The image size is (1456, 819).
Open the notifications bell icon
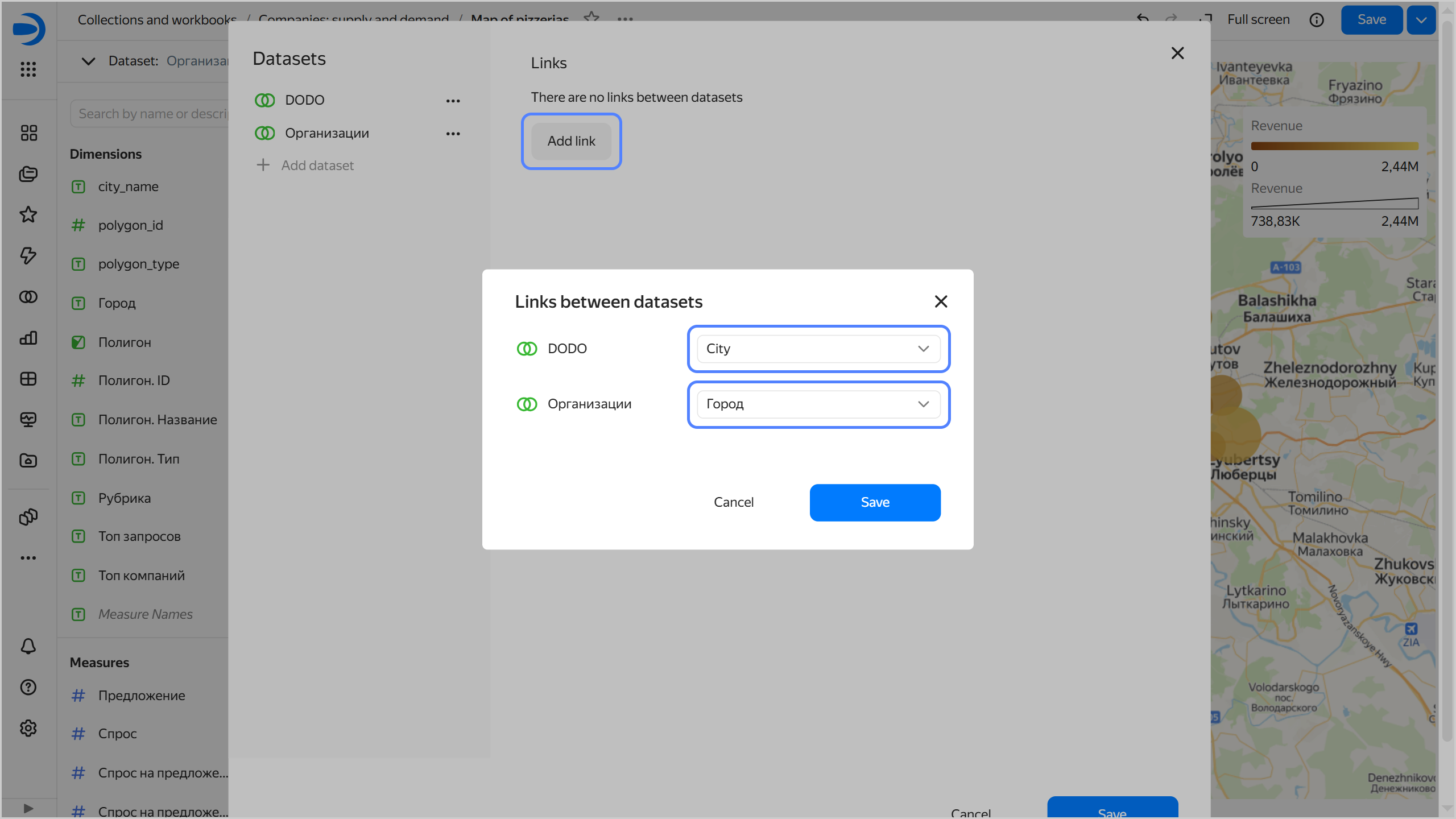pos(28,646)
